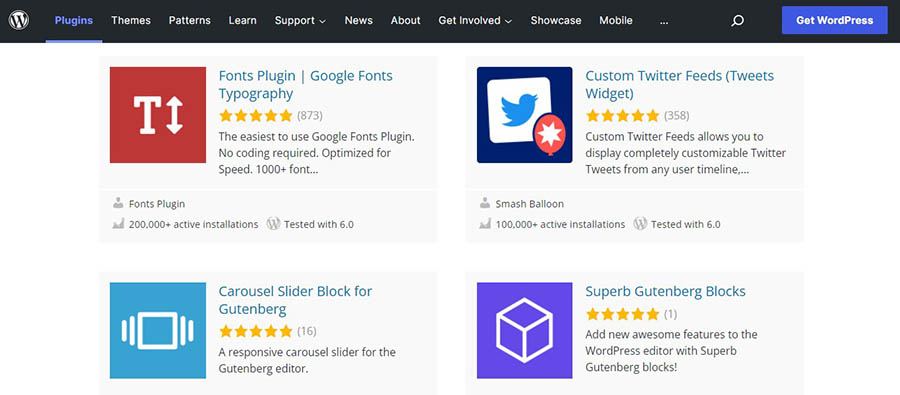
Task: Open the more menu ellipsis
Action: 664,21
